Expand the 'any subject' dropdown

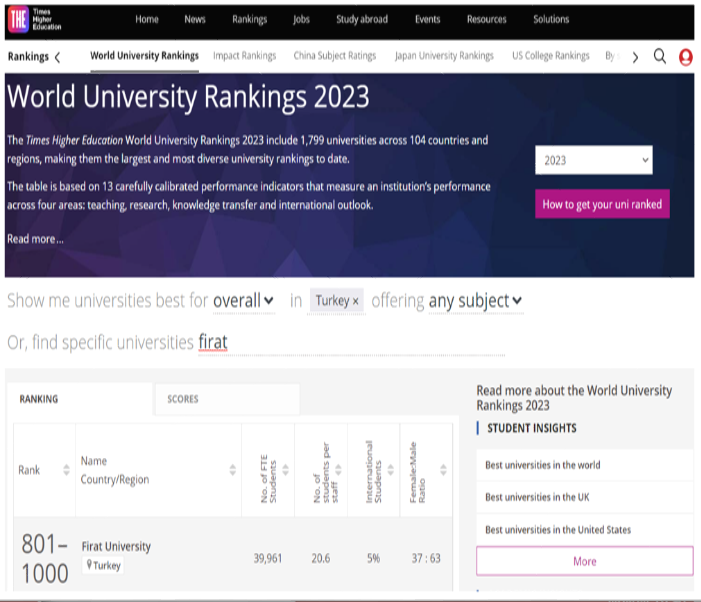(x=475, y=301)
